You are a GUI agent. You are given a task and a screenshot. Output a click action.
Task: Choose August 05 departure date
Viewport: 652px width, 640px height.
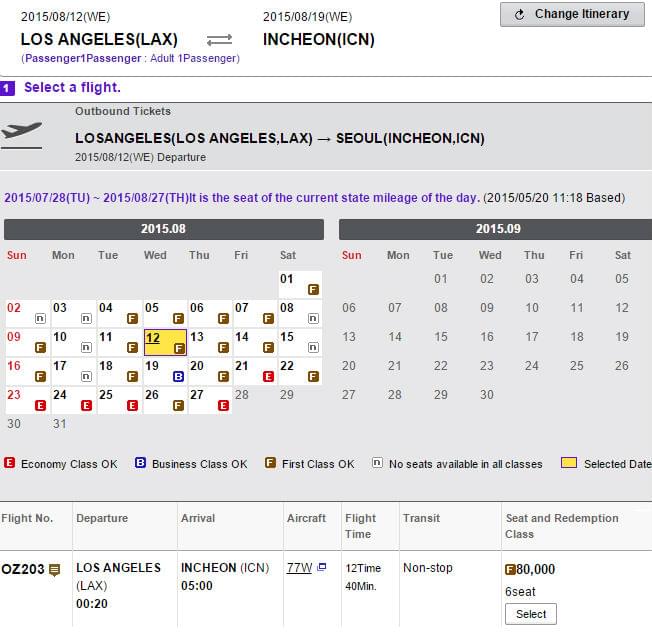[165, 313]
